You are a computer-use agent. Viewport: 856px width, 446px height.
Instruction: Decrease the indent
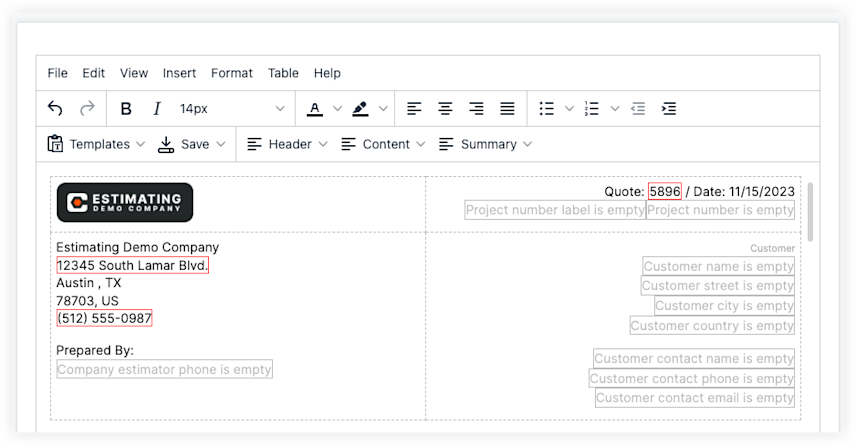point(638,109)
